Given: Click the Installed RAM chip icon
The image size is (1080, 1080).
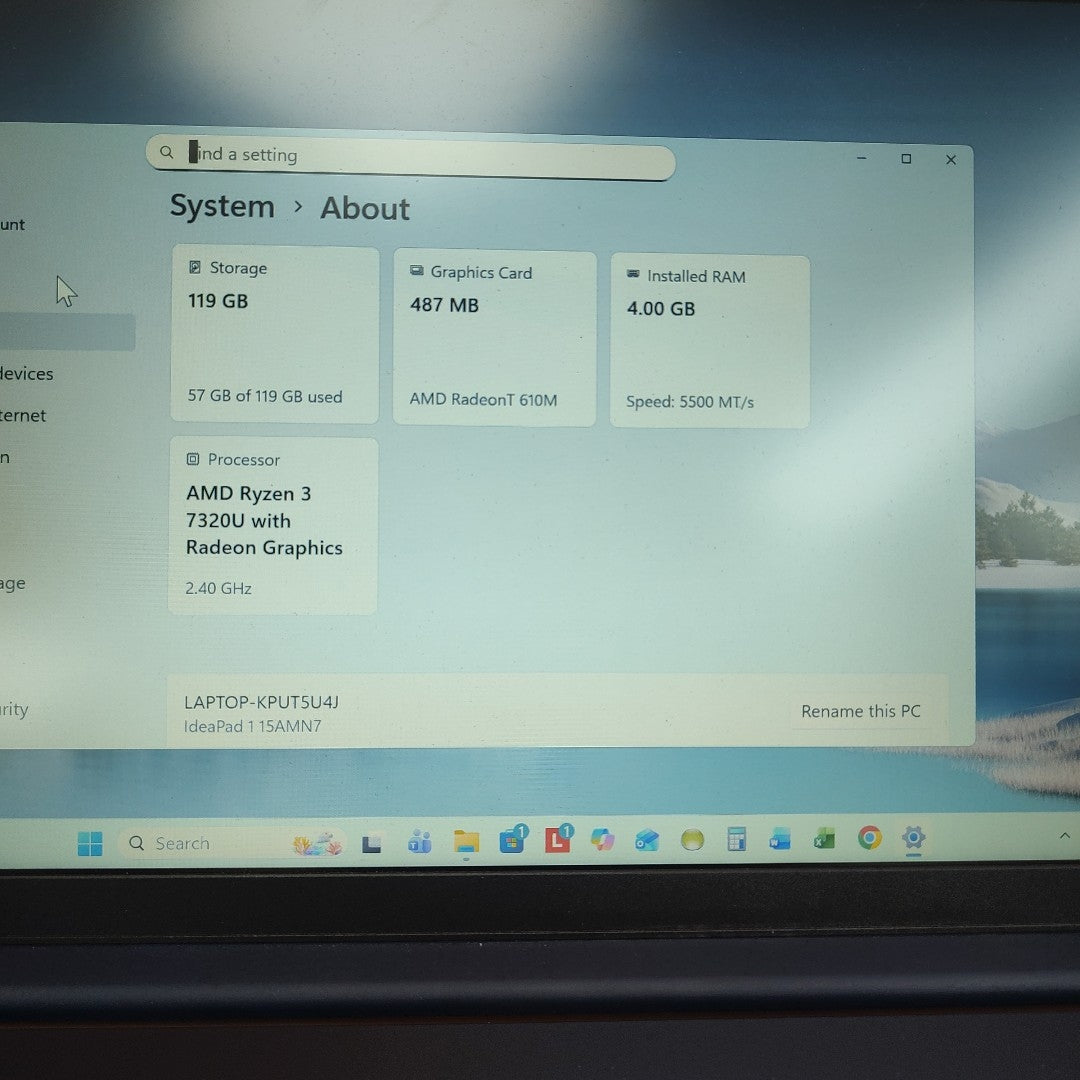Looking at the screenshot, I should click(633, 274).
